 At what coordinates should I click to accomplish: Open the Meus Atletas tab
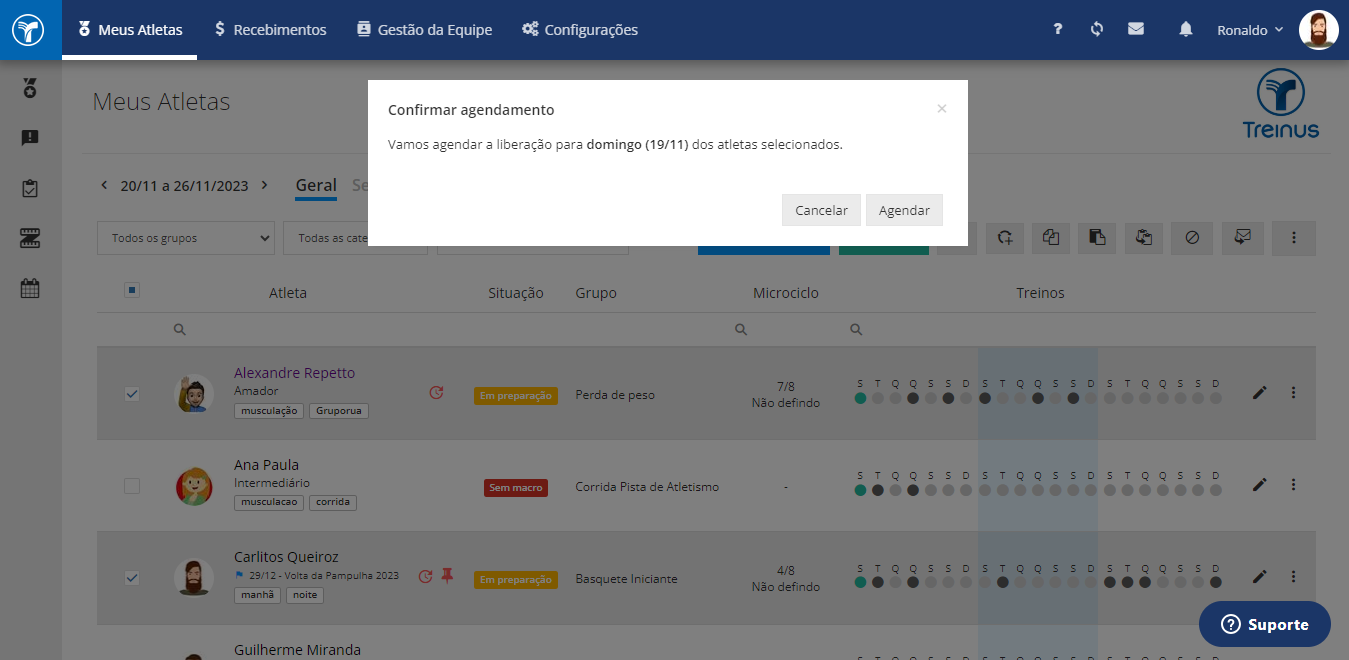[x=130, y=30]
